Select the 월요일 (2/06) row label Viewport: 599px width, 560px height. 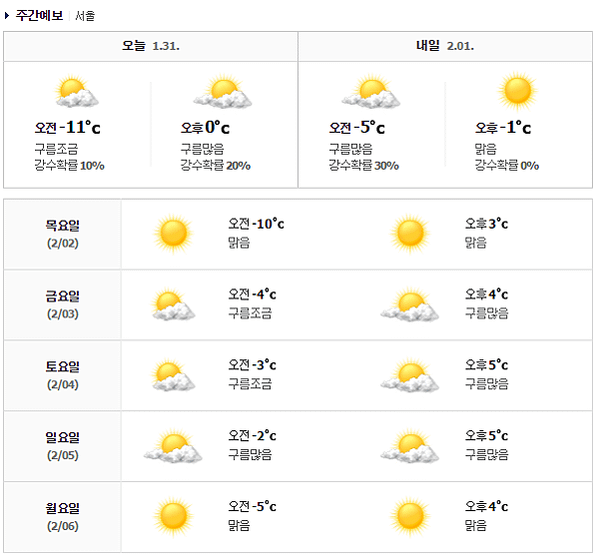(63, 517)
